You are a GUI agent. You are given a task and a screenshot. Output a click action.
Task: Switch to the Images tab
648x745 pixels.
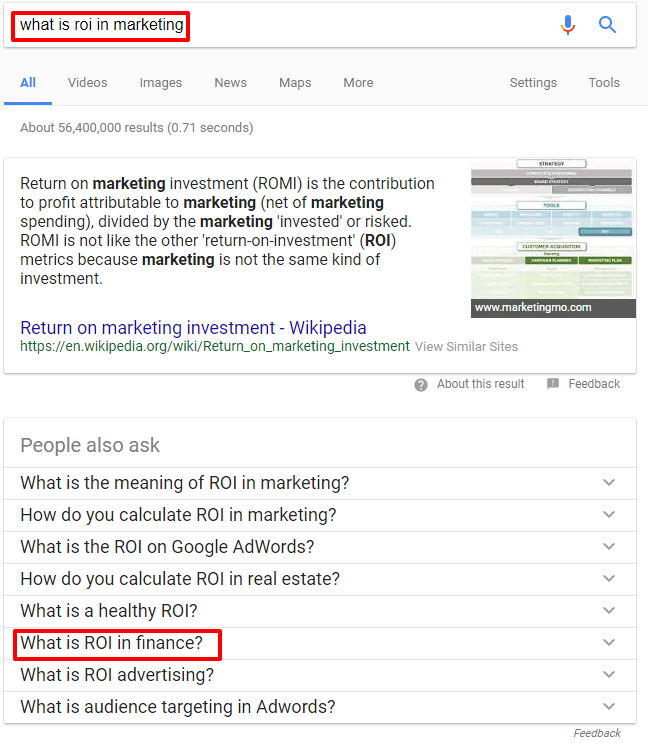(161, 83)
